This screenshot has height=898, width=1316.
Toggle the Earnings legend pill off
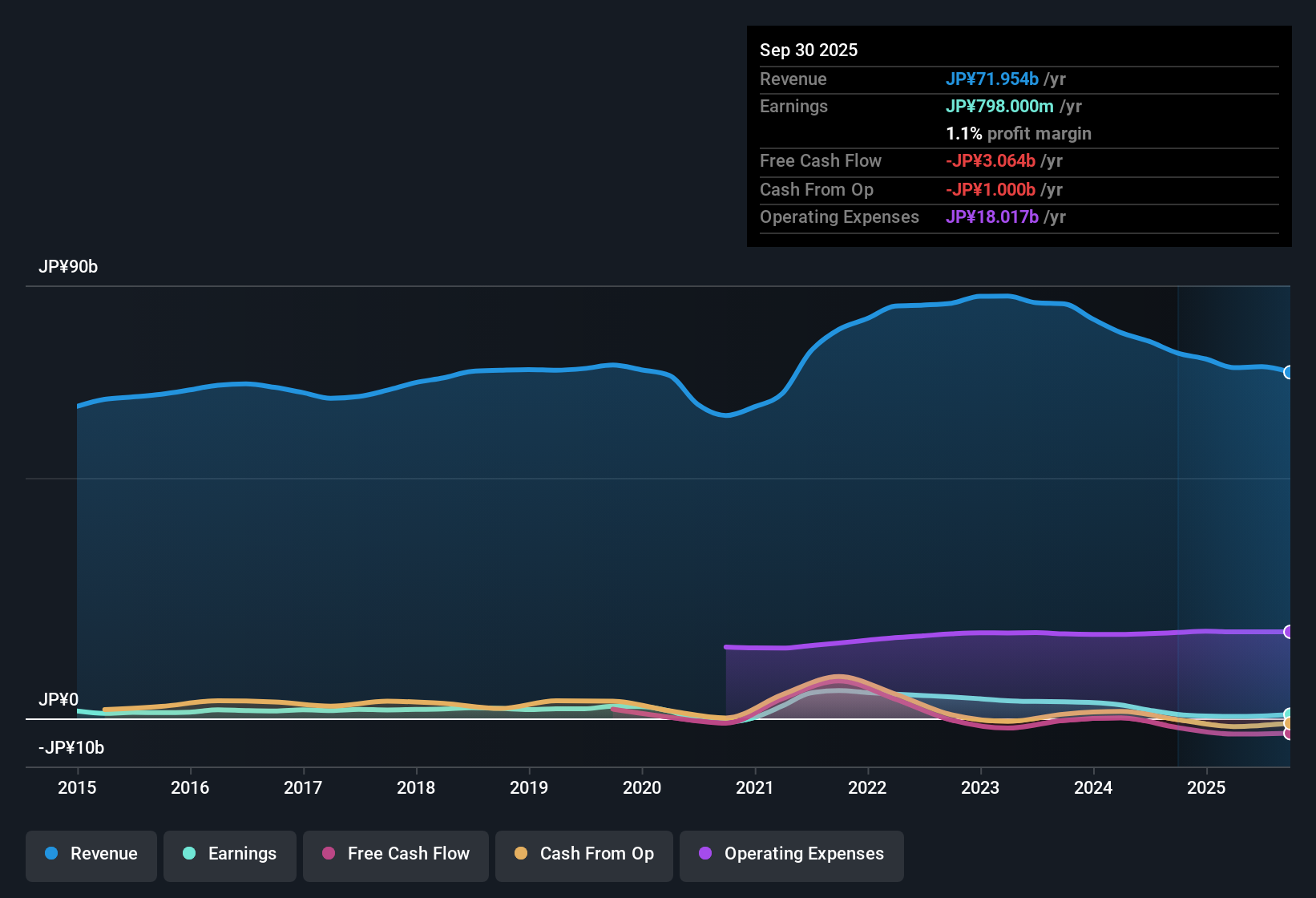[229, 854]
